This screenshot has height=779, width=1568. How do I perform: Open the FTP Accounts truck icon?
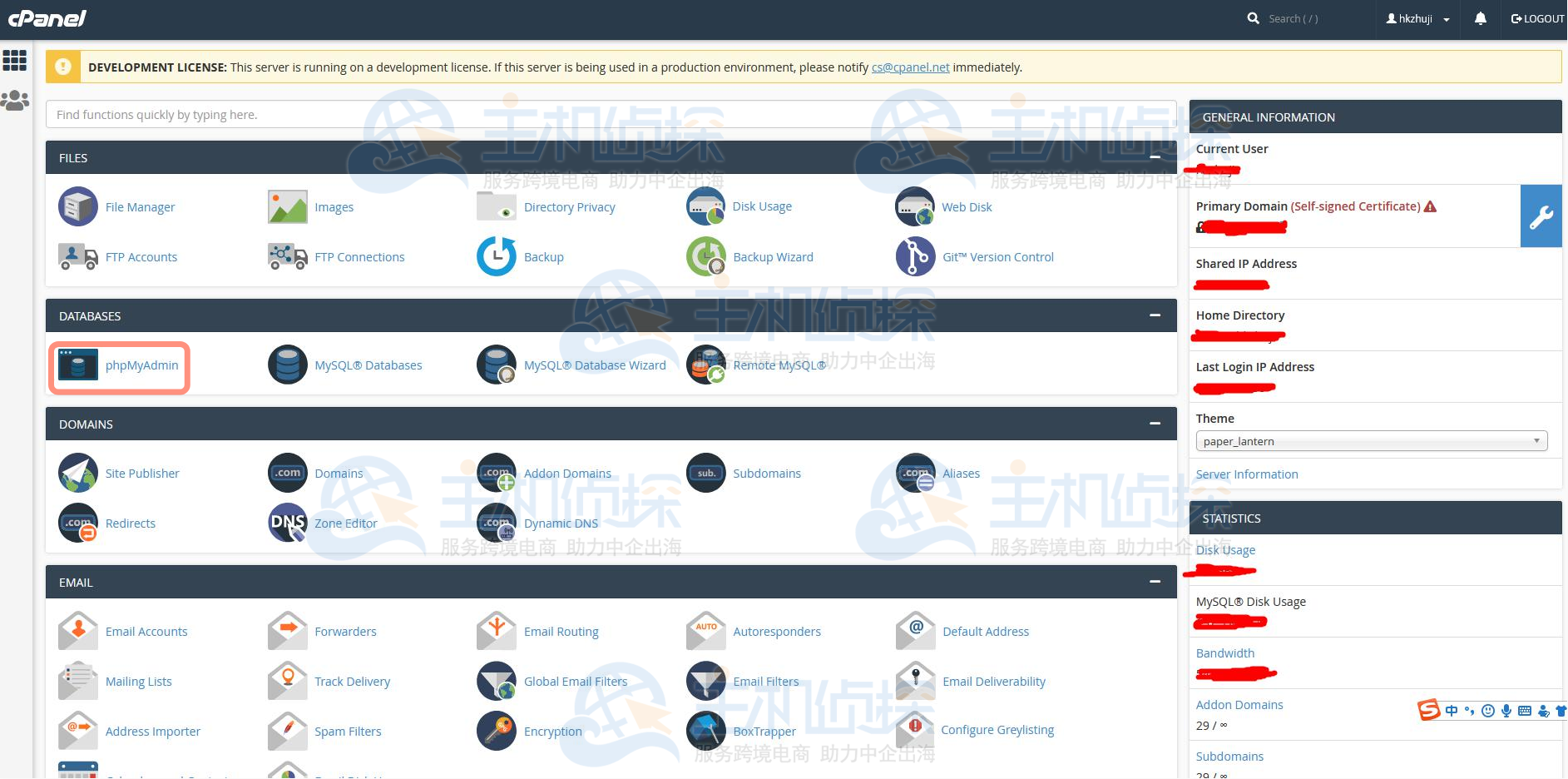pos(78,256)
